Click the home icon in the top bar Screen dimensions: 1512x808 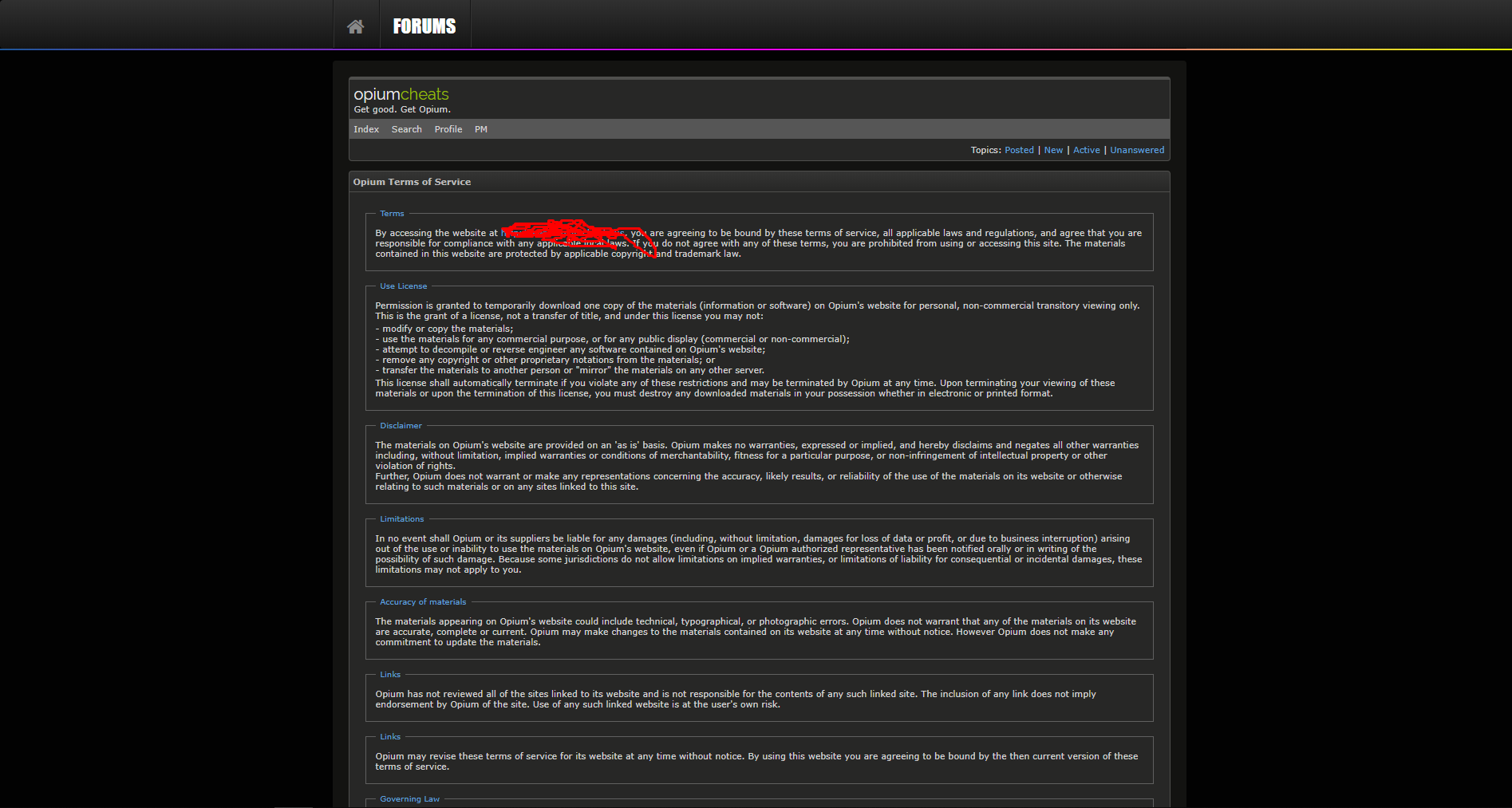[x=356, y=26]
